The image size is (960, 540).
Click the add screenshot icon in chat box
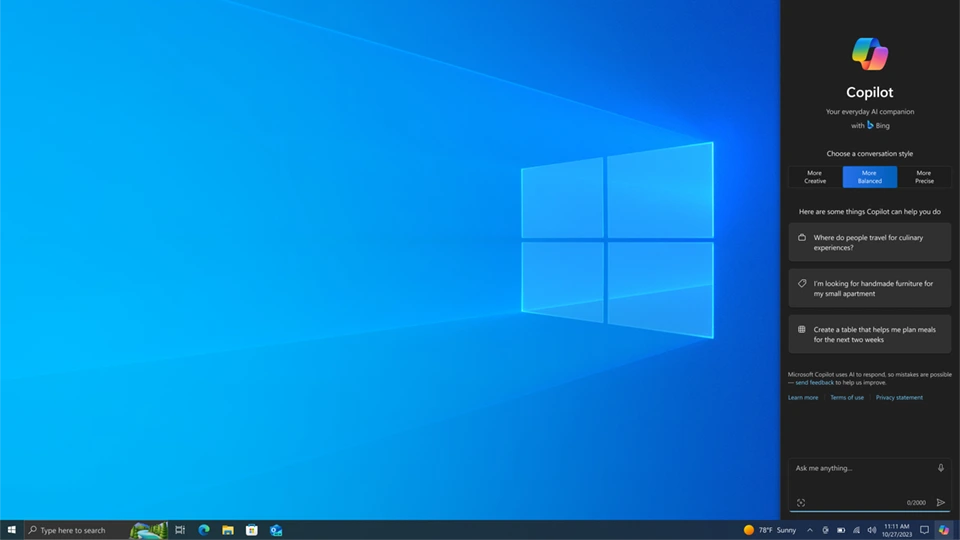[801, 503]
